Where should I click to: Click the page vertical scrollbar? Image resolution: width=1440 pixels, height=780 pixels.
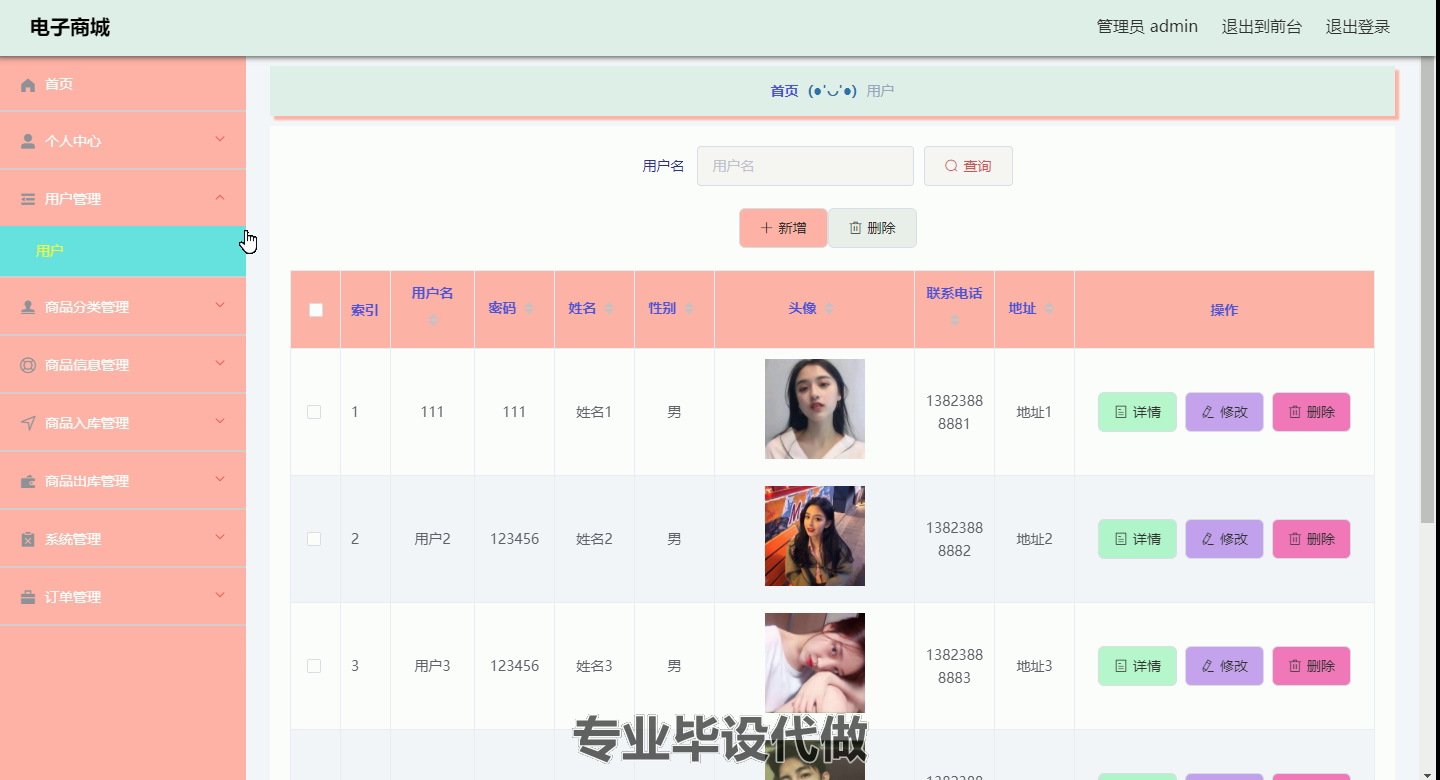[1428, 290]
